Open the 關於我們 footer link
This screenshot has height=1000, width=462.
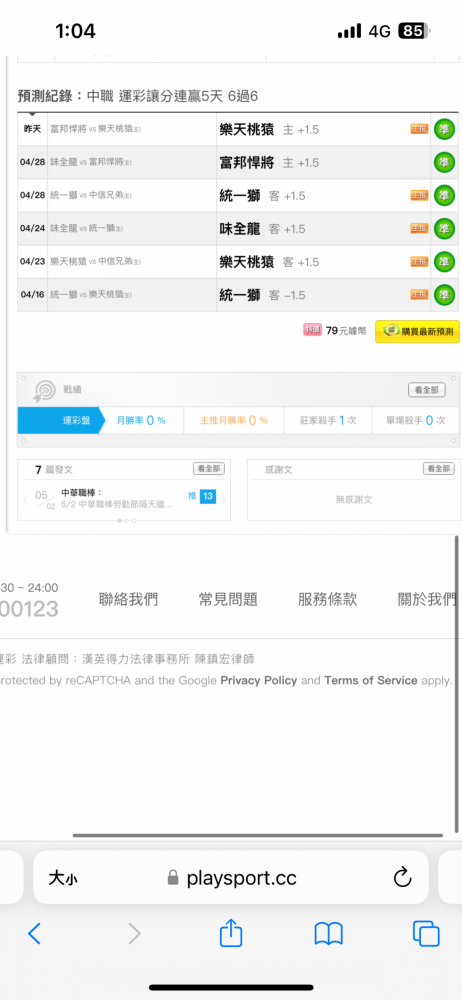(x=427, y=599)
